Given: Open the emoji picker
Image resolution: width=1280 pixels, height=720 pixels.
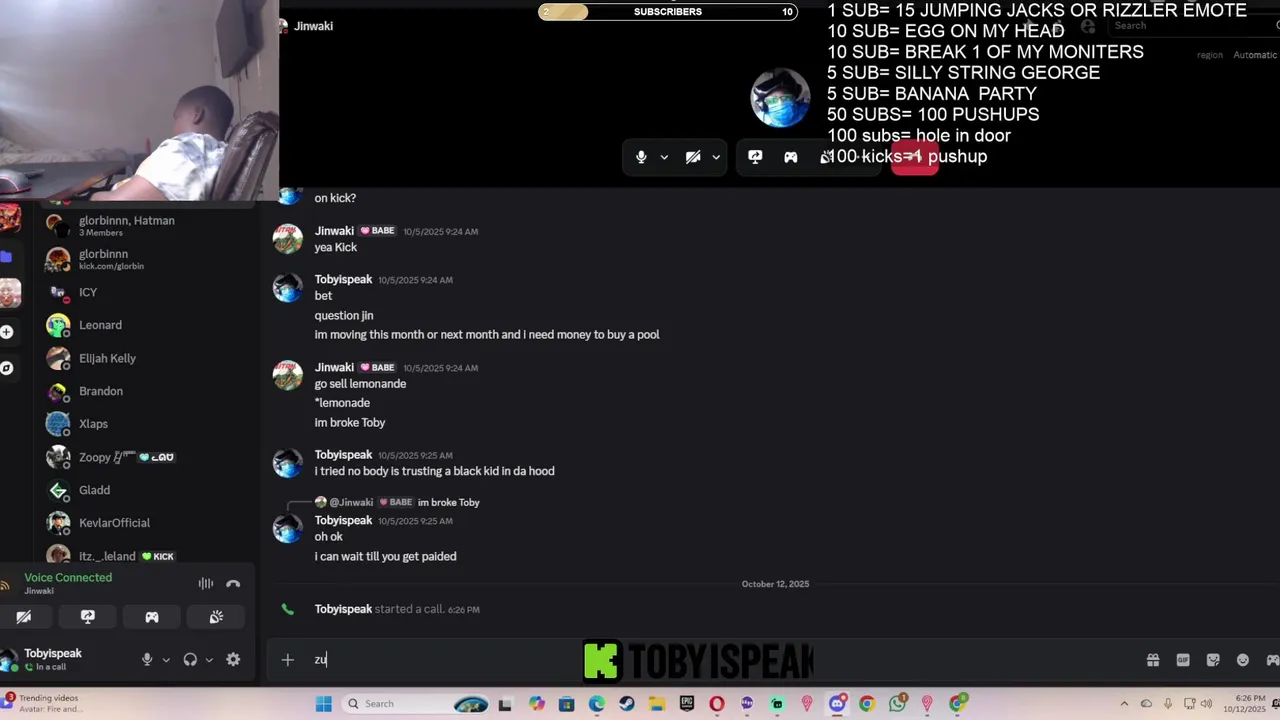Looking at the screenshot, I should (x=1243, y=660).
